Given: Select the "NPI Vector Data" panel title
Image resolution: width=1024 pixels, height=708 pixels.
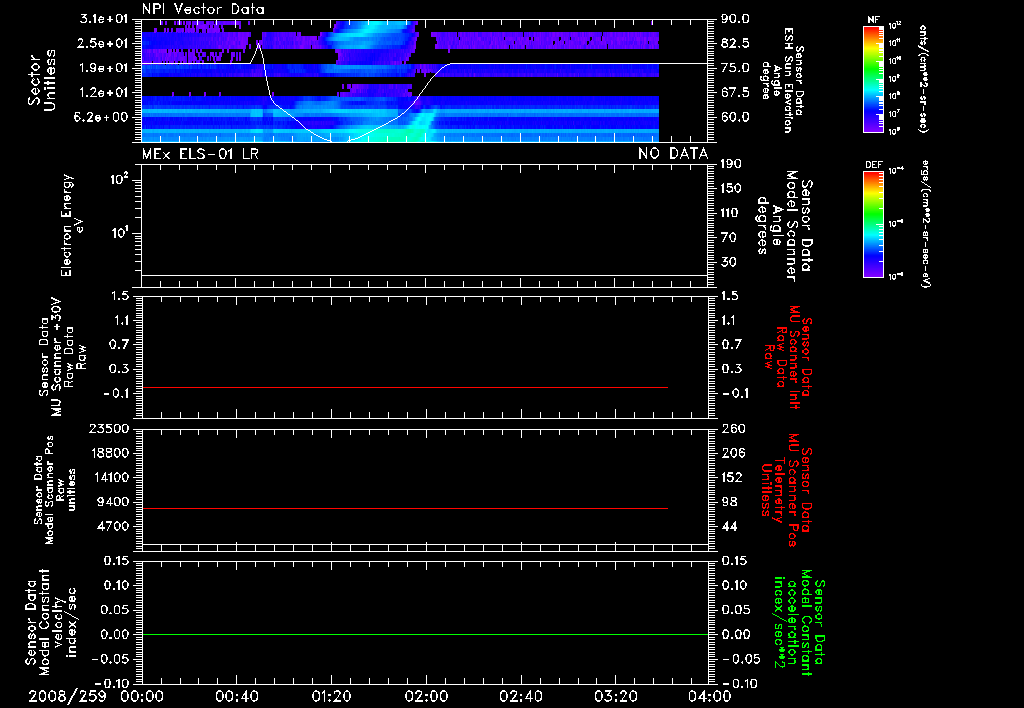Looking at the screenshot, I should 203,9.
